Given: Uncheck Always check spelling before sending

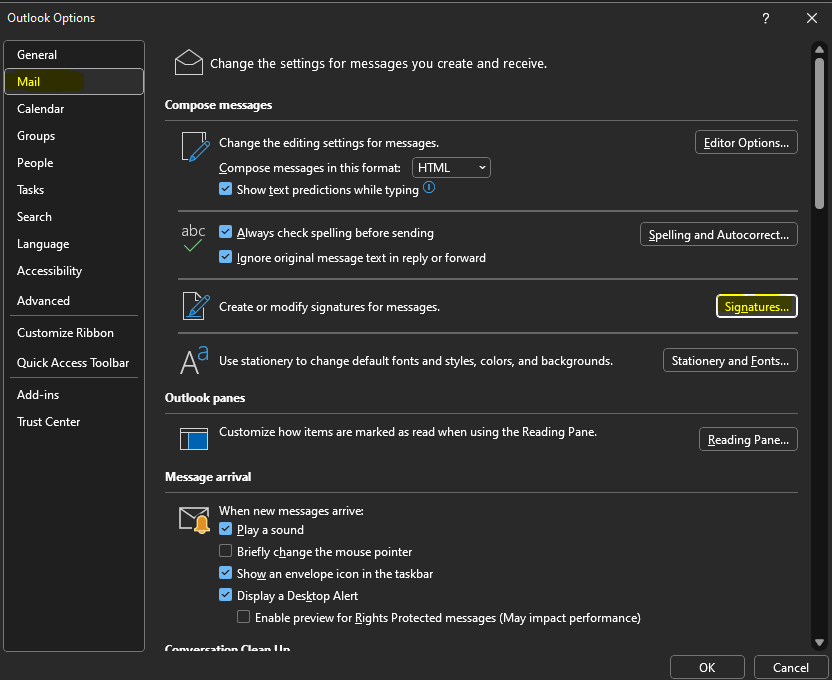Looking at the screenshot, I should click(x=225, y=233).
